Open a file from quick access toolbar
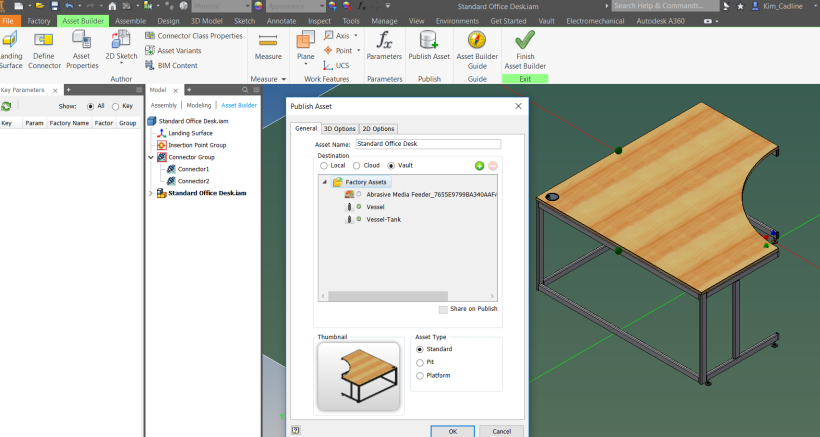Screen dimensions: 820x437 (x=40, y=6)
